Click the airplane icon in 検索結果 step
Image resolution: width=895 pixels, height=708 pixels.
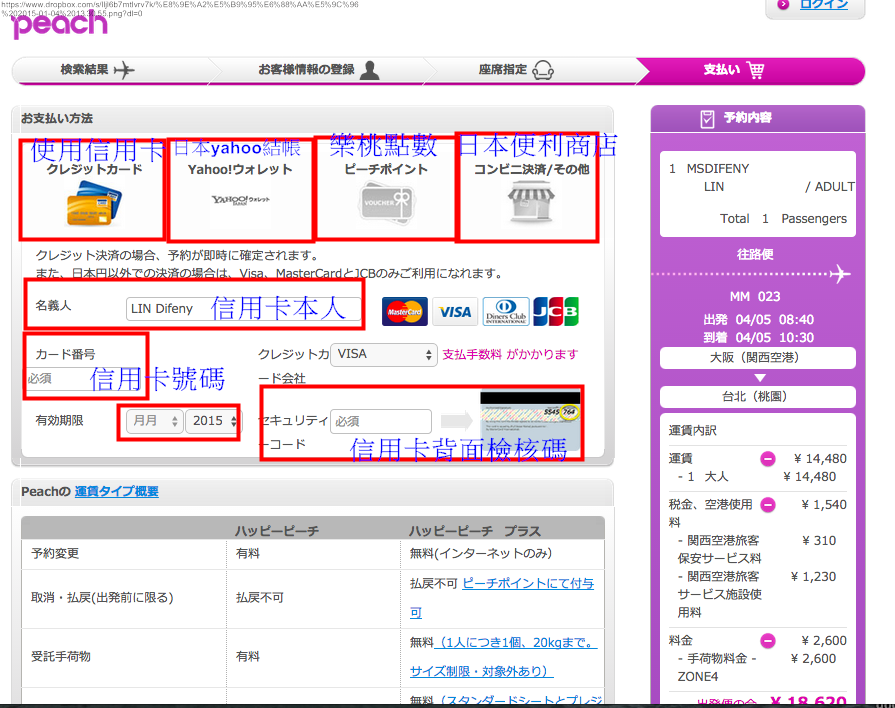(124, 70)
